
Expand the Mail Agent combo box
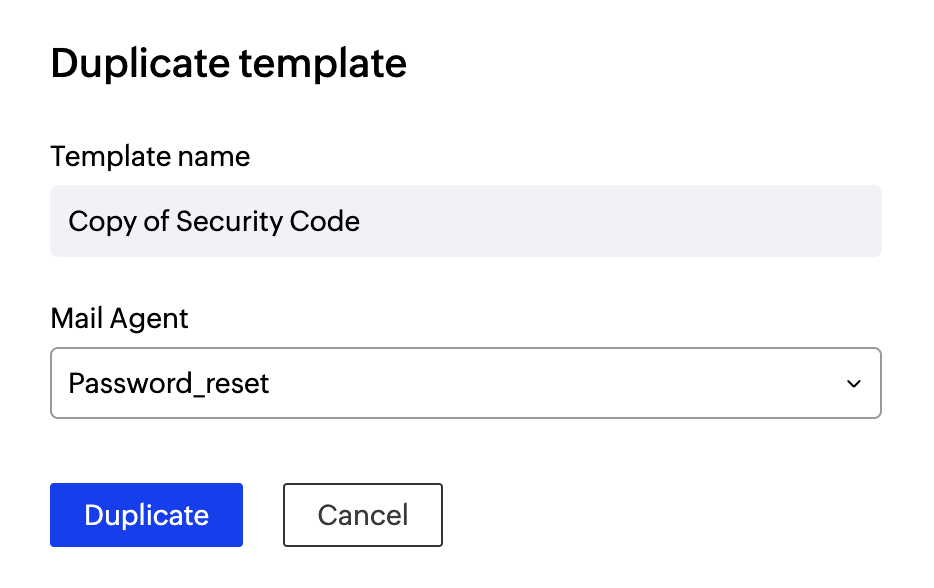pyautogui.click(x=465, y=383)
